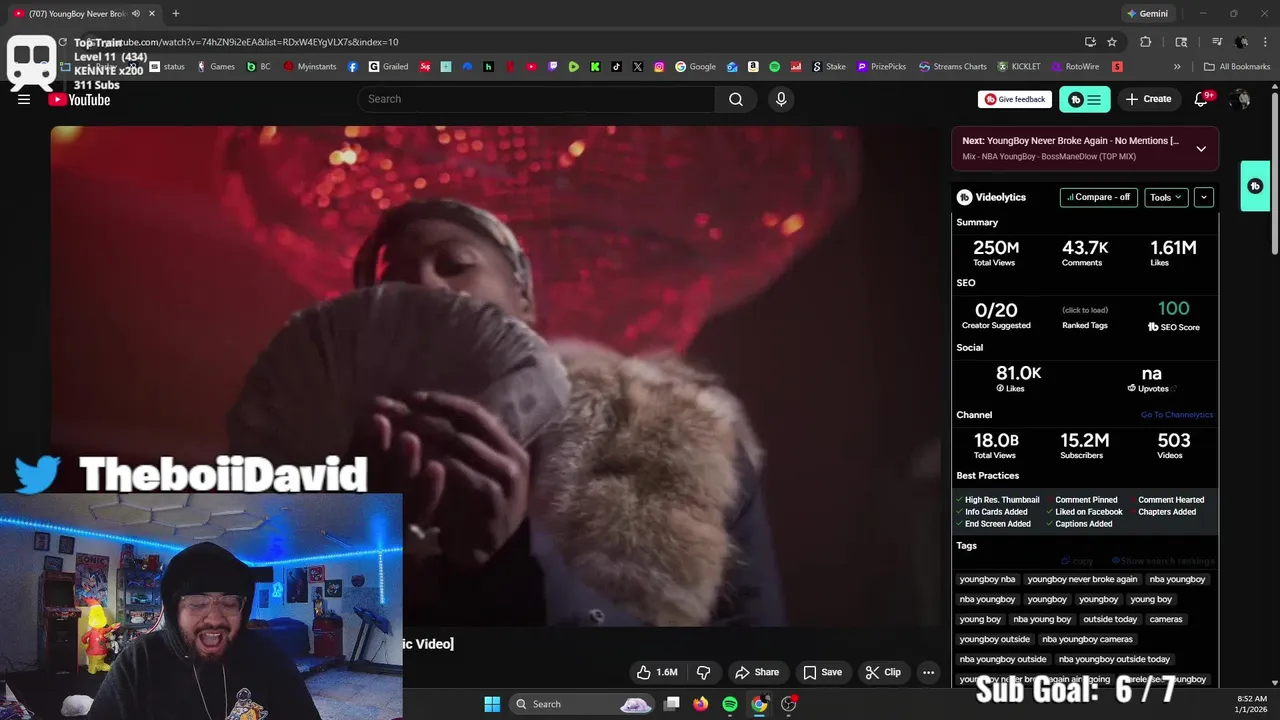Click the 'cameras' tag
The image size is (1280, 720).
1166,619
